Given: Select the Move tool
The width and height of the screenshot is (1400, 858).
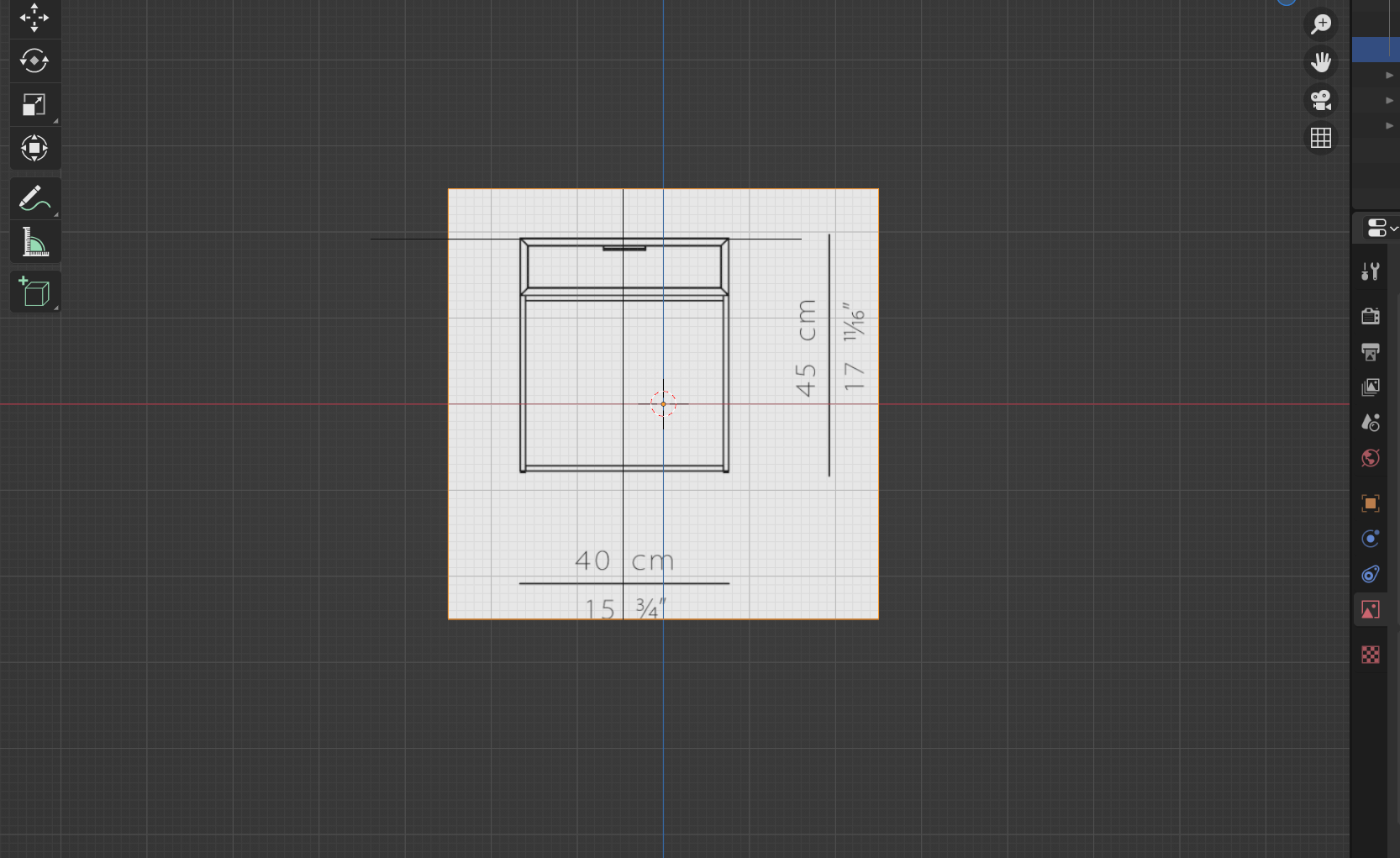Looking at the screenshot, I should (x=34, y=18).
